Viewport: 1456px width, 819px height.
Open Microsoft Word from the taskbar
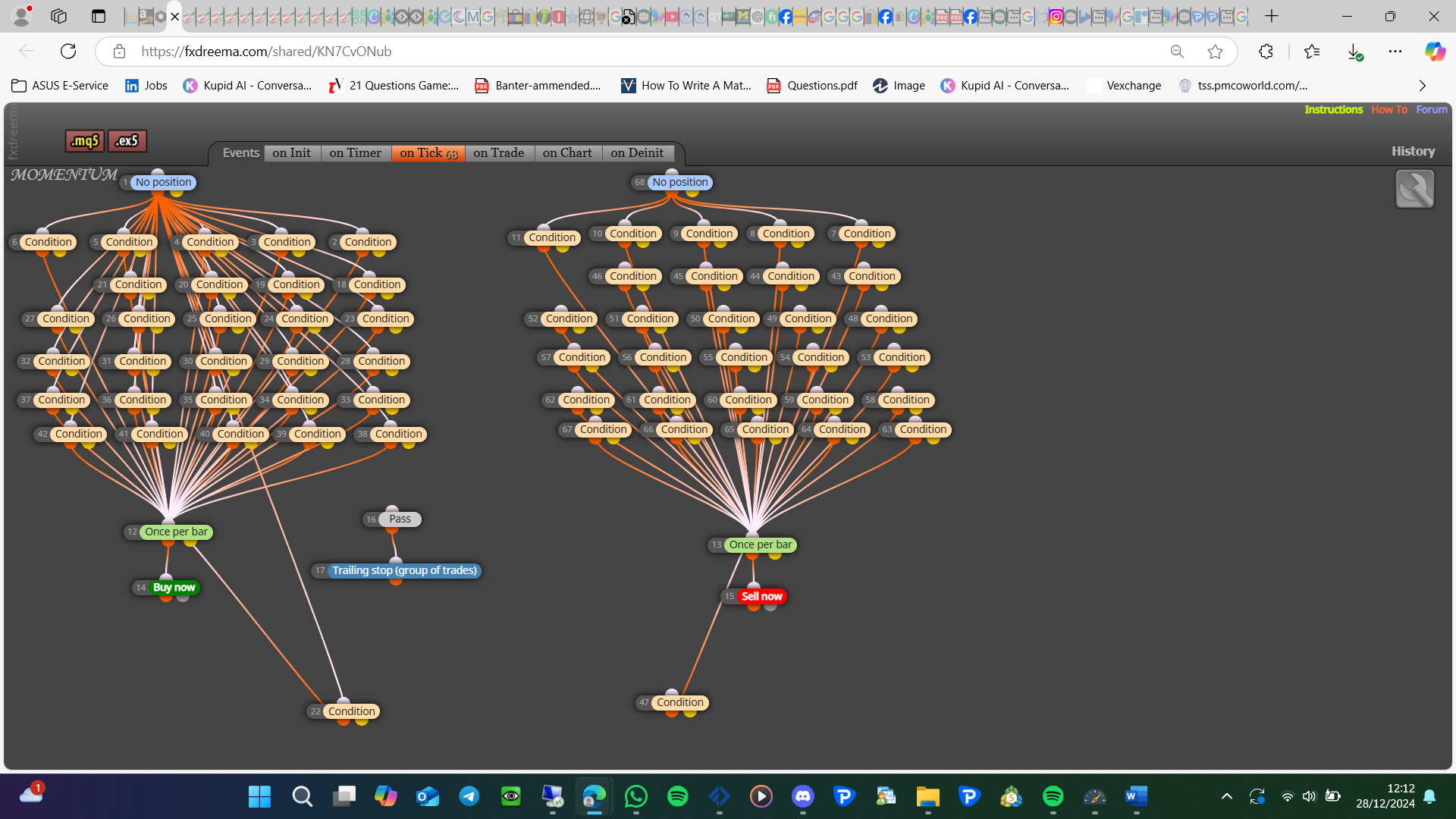(1136, 796)
